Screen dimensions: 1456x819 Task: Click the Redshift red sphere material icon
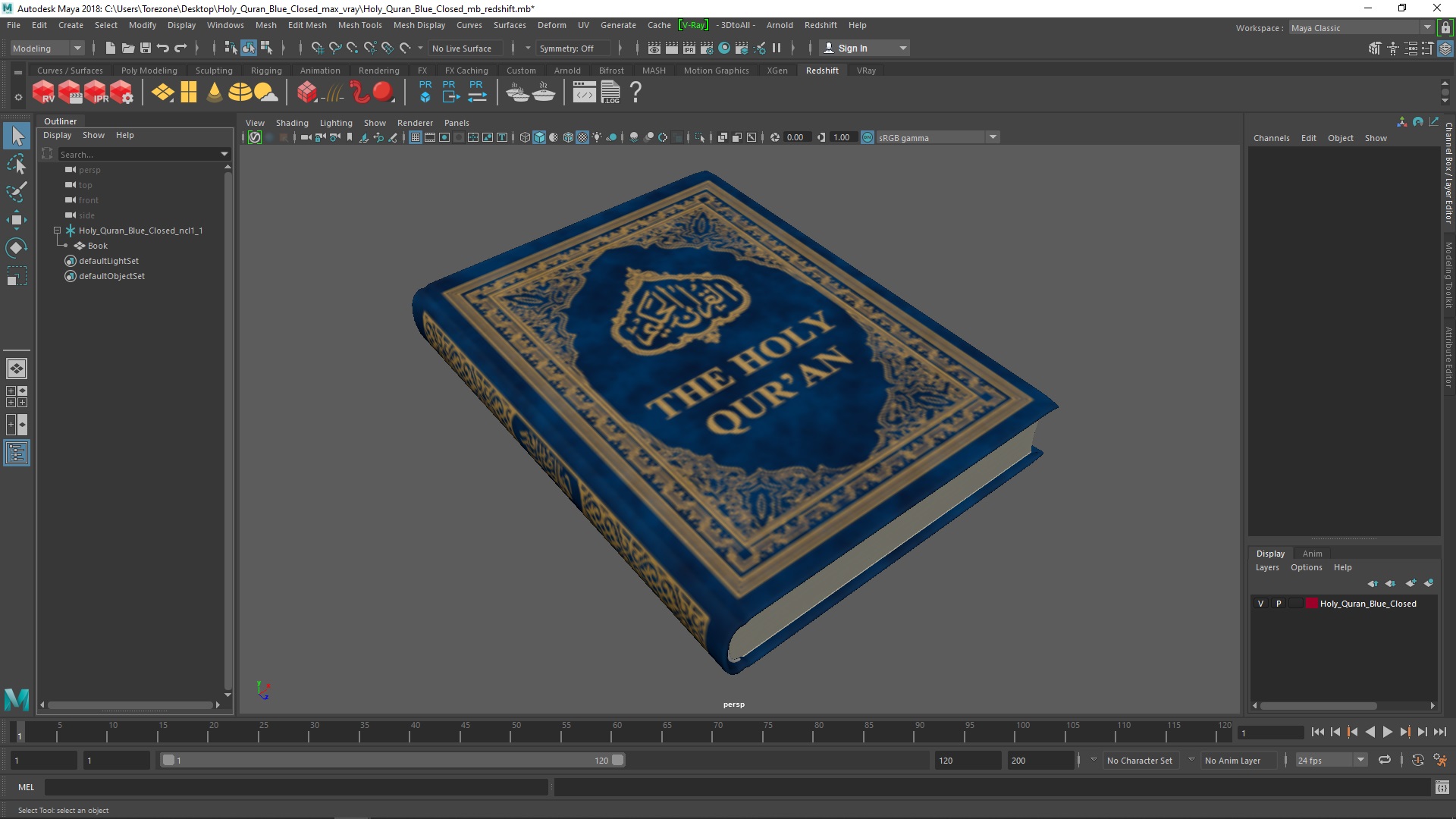click(383, 93)
